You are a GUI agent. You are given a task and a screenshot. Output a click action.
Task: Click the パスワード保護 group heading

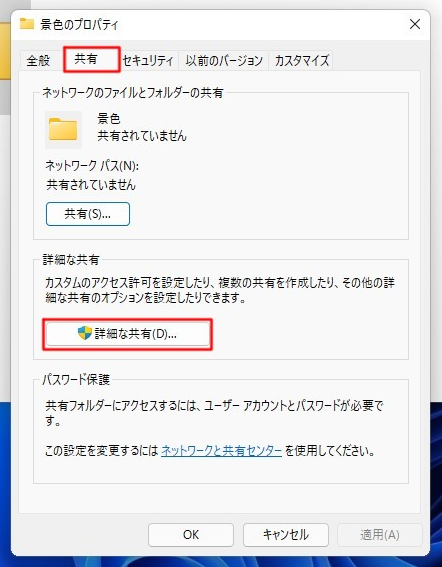point(76,380)
